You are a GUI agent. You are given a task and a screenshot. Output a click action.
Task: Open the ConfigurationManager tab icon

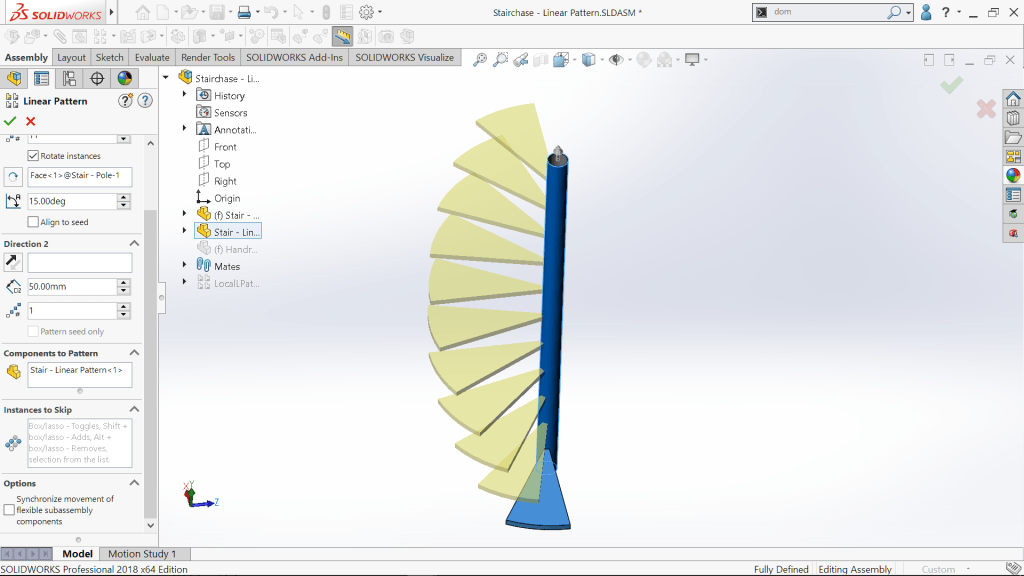click(69, 78)
